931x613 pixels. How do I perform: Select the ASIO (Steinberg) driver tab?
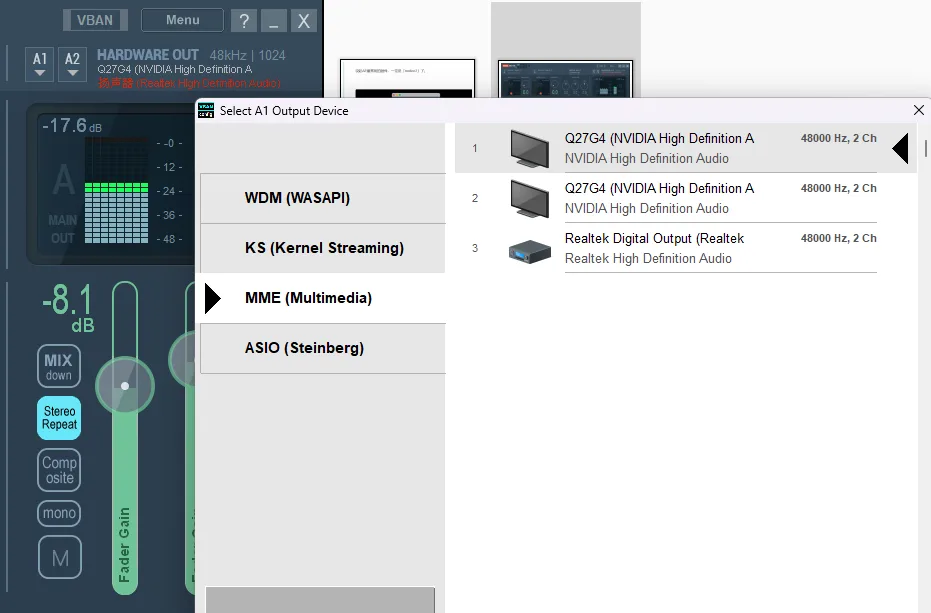323,348
